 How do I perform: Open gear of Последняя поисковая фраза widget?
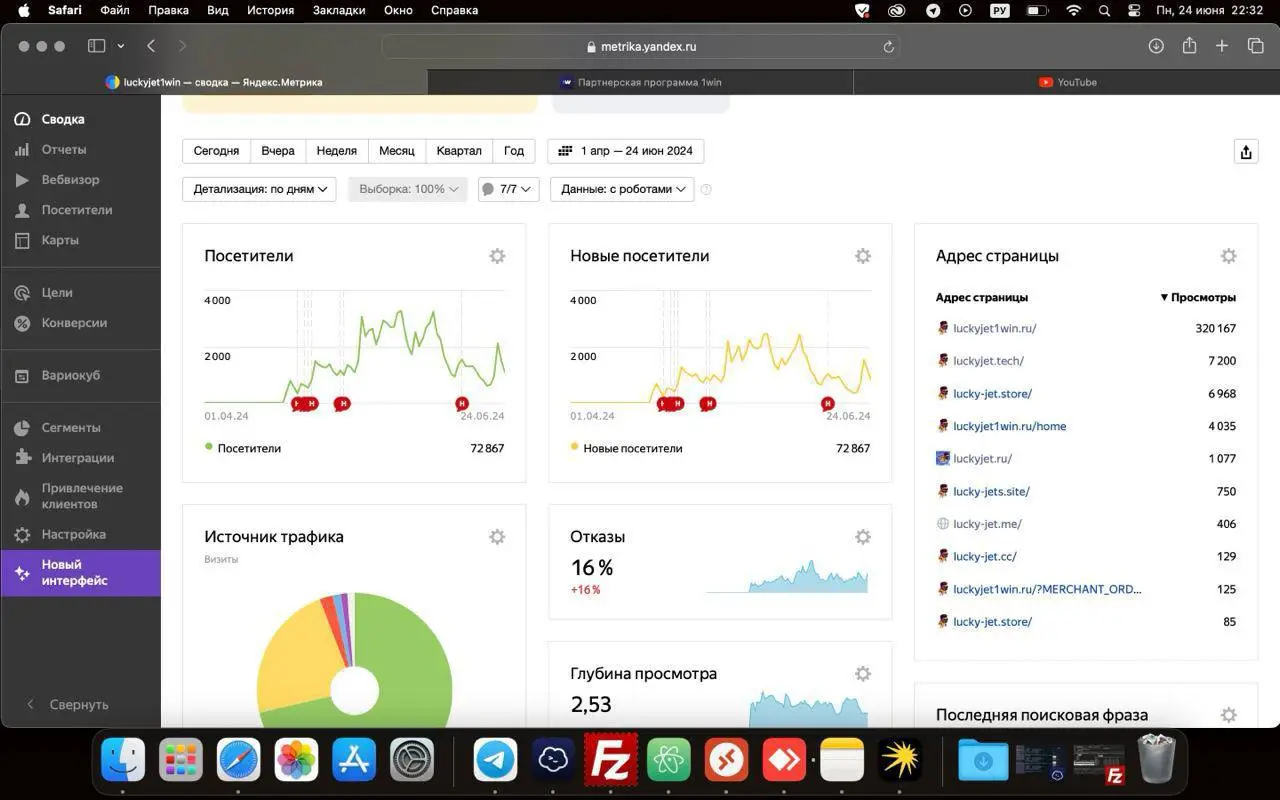click(x=1229, y=715)
